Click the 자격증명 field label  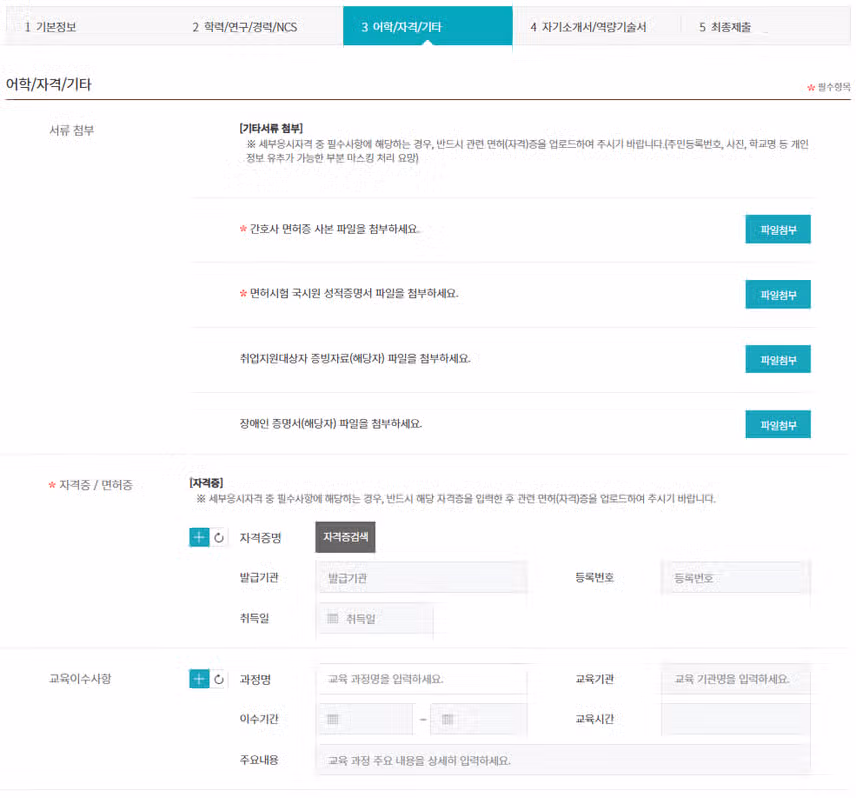[260, 538]
